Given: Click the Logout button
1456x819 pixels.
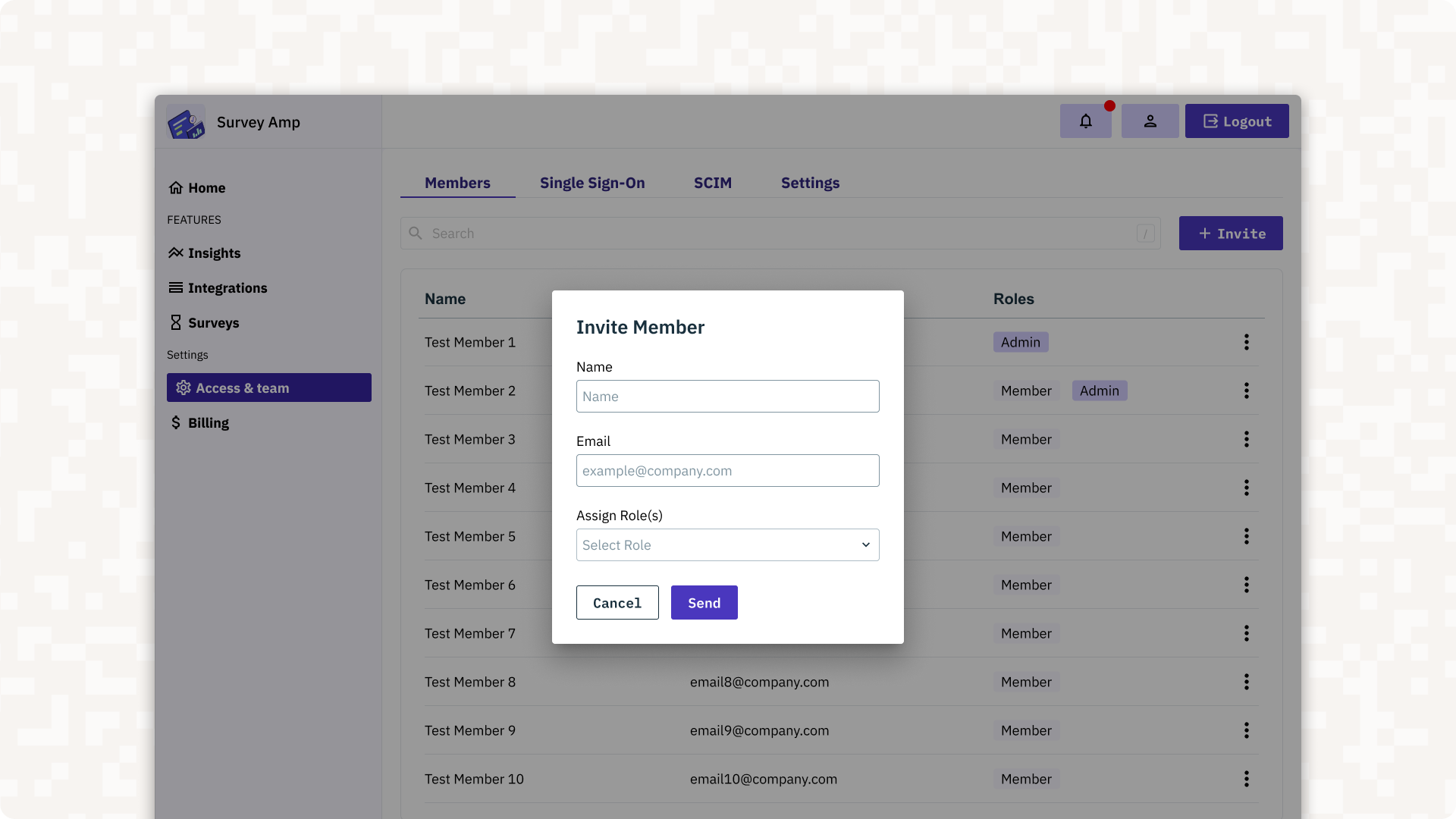Looking at the screenshot, I should click(1236, 121).
